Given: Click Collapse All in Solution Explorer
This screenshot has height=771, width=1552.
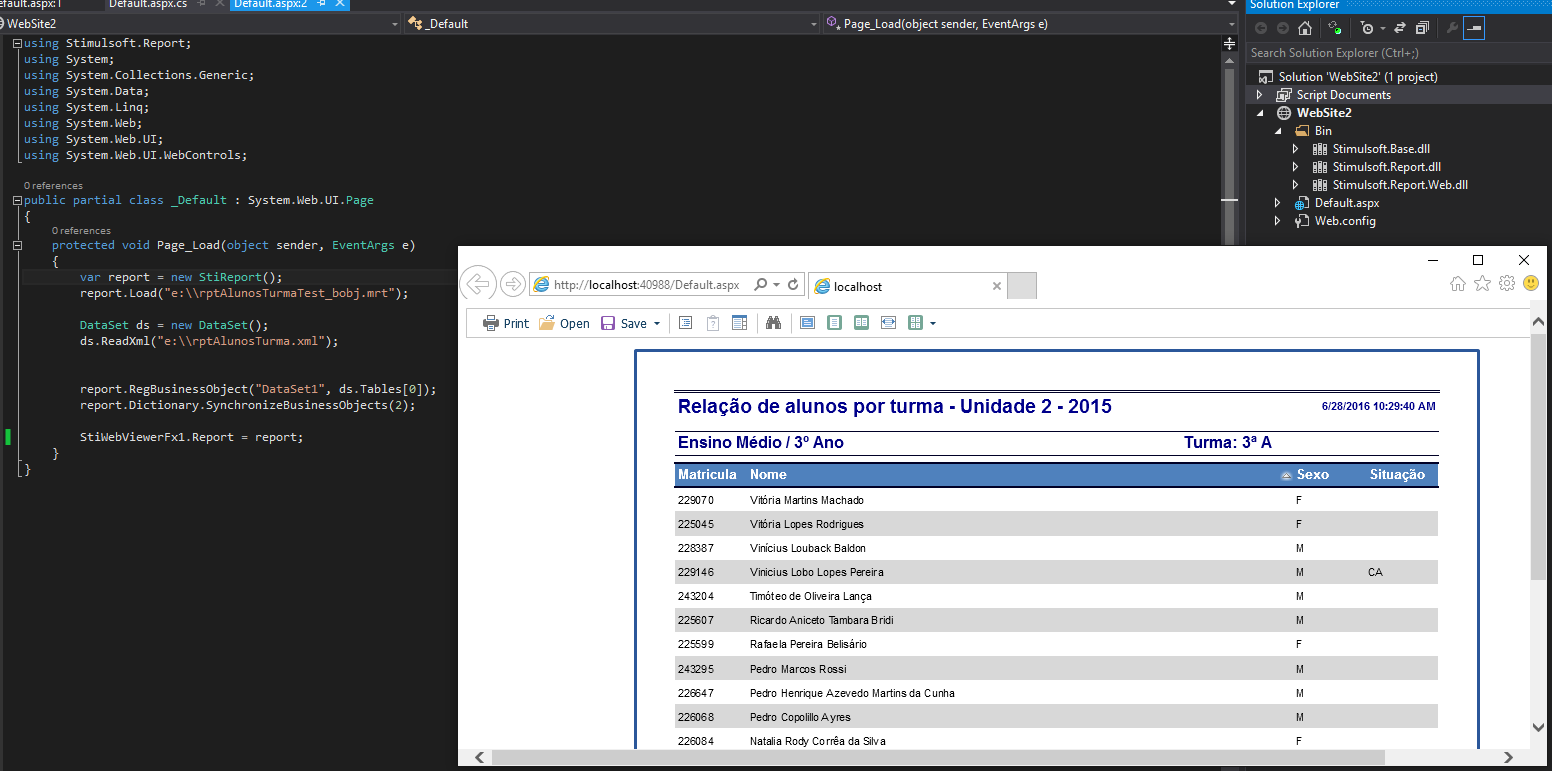Looking at the screenshot, I should (1422, 28).
